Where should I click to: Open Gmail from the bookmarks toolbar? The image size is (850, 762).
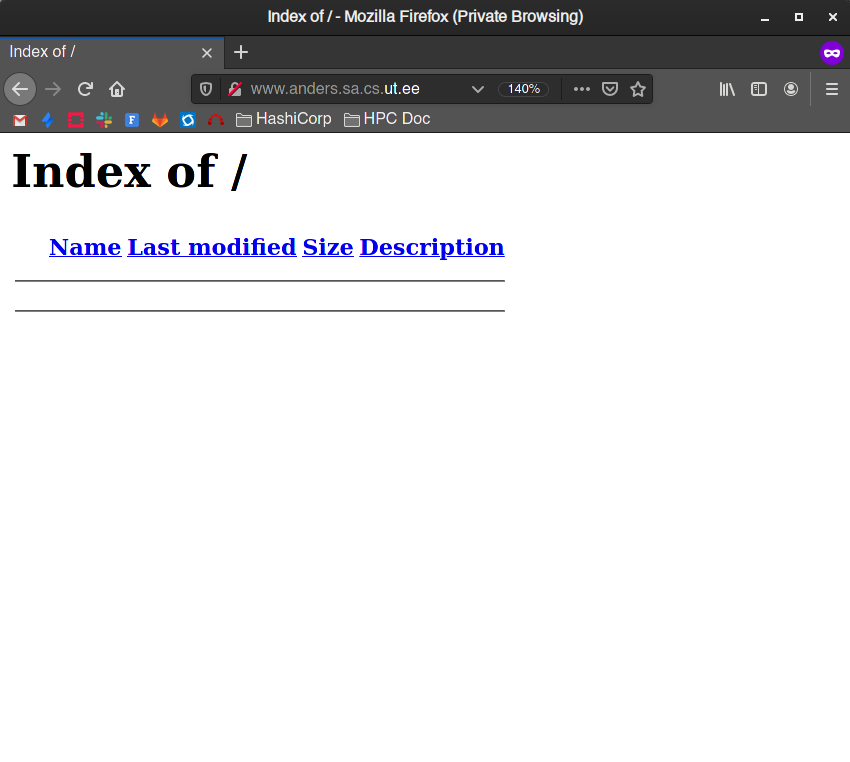[x=19, y=119]
